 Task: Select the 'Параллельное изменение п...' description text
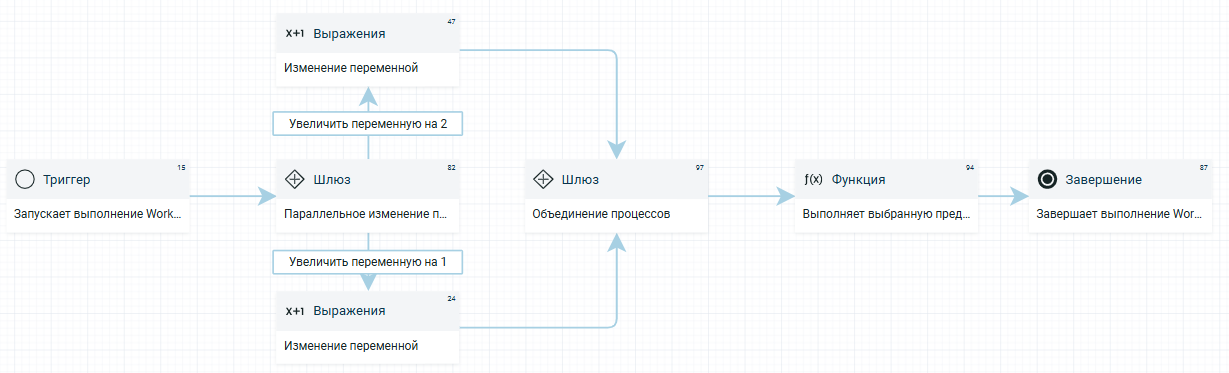365,214
